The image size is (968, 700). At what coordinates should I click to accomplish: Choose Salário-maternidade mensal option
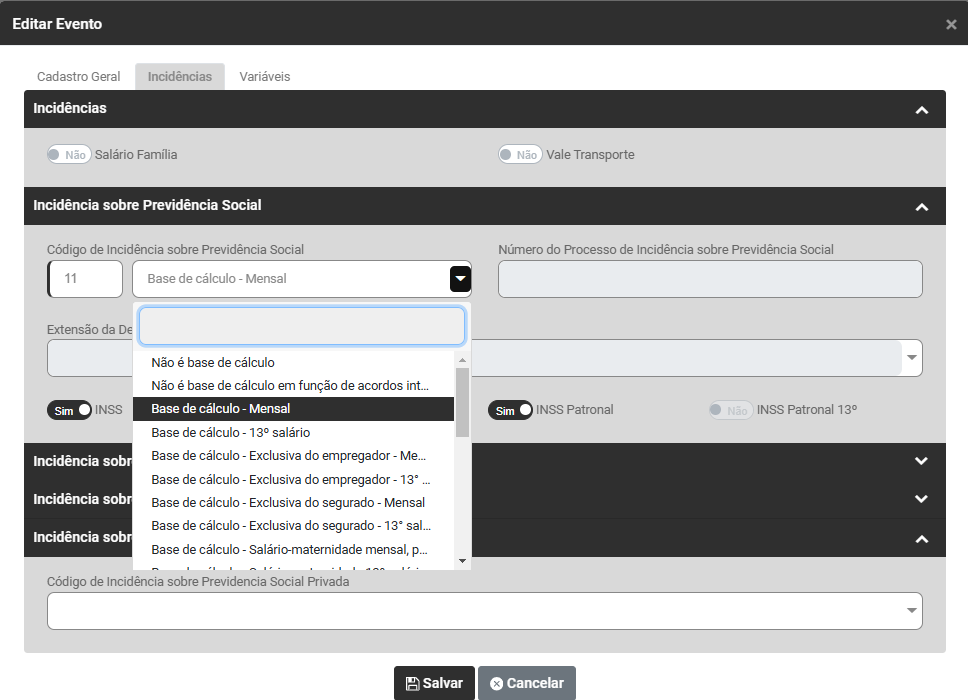click(x=293, y=549)
